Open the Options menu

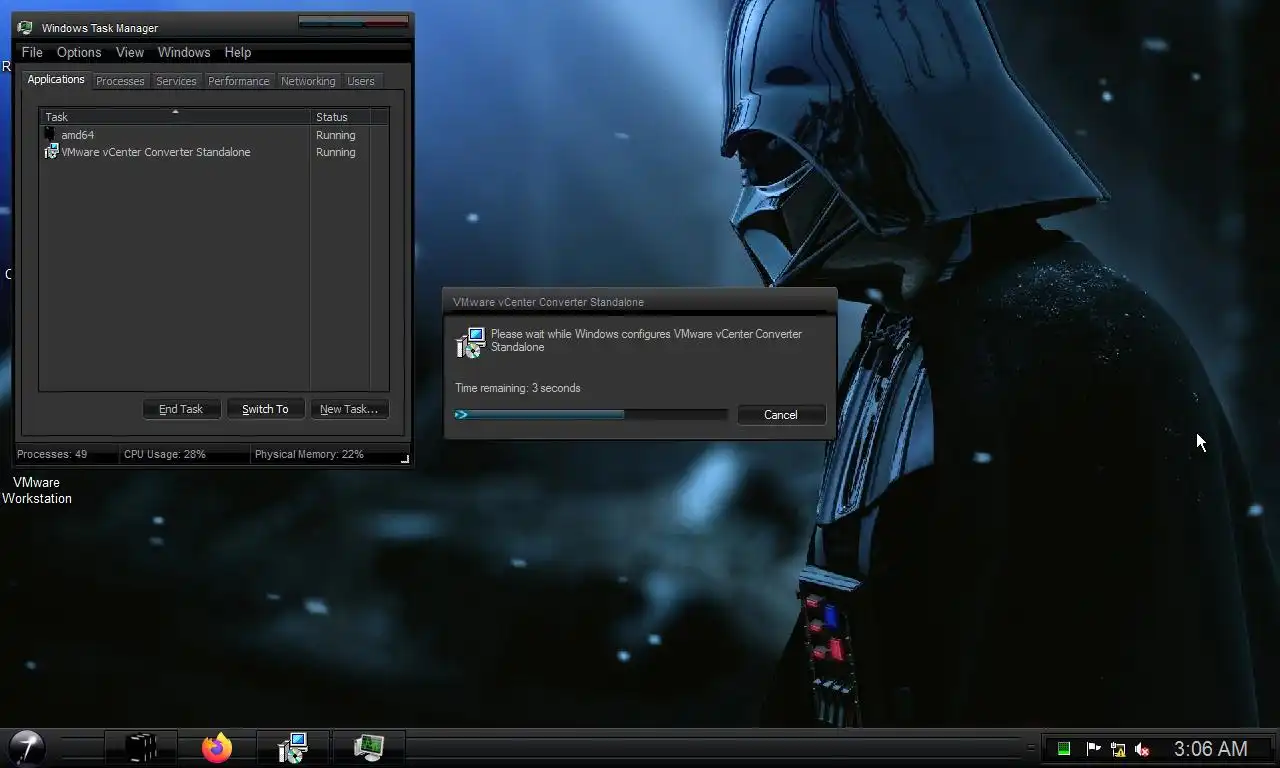click(79, 52)
